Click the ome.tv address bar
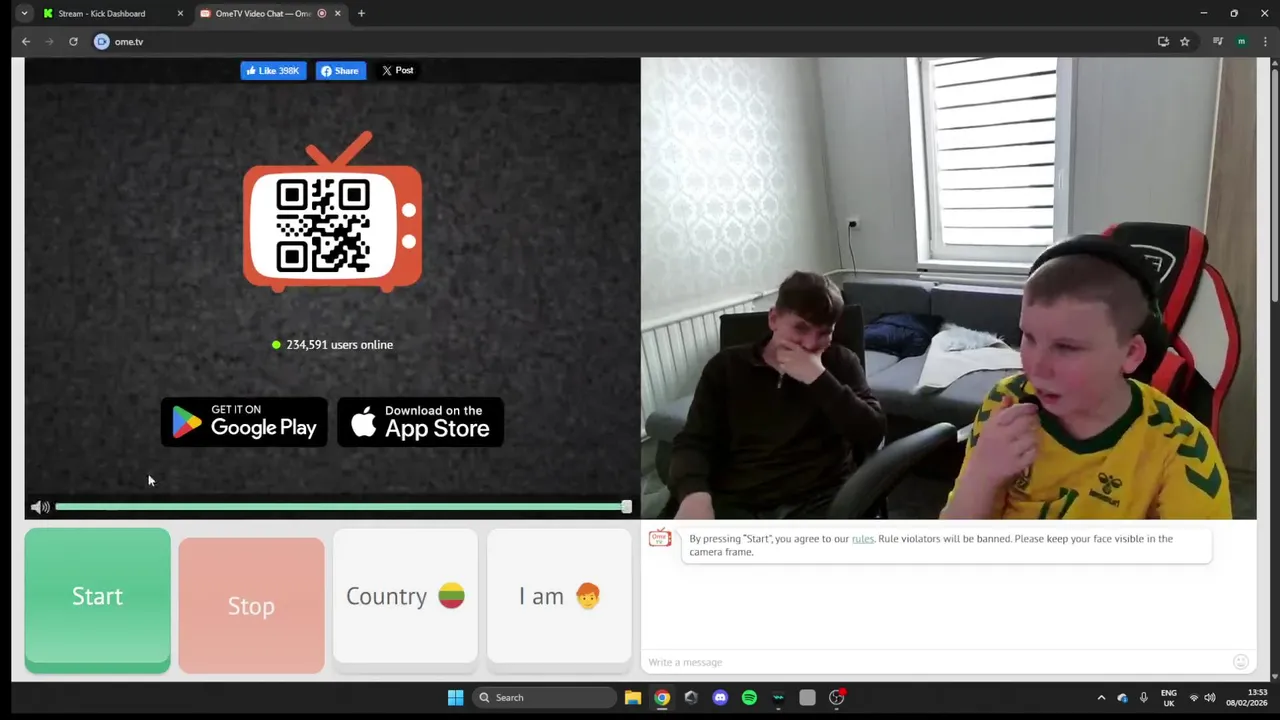The width and height of the screenshot is (1280, 720). click(x=630, y=41)
